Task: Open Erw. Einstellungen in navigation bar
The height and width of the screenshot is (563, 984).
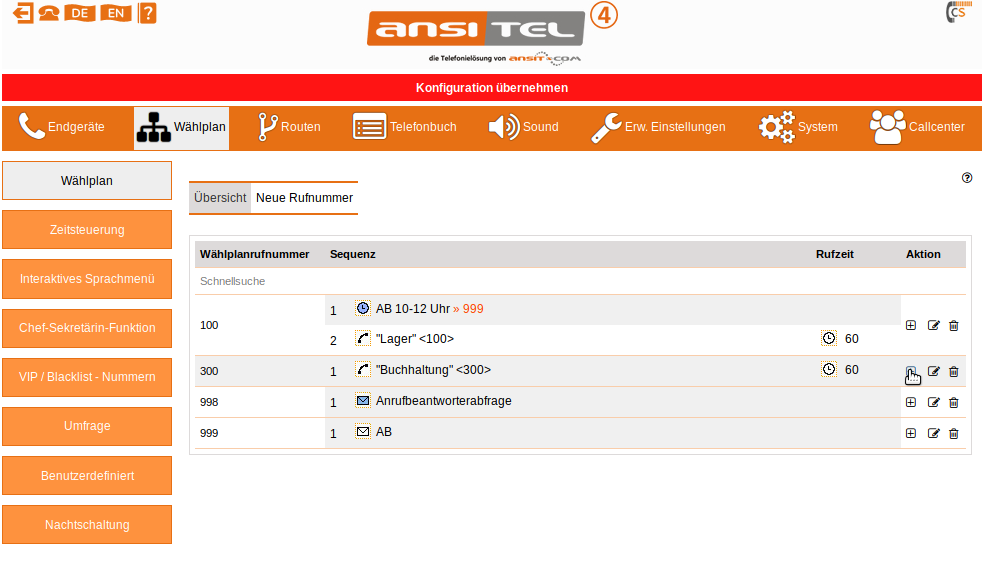Action: 657,127
